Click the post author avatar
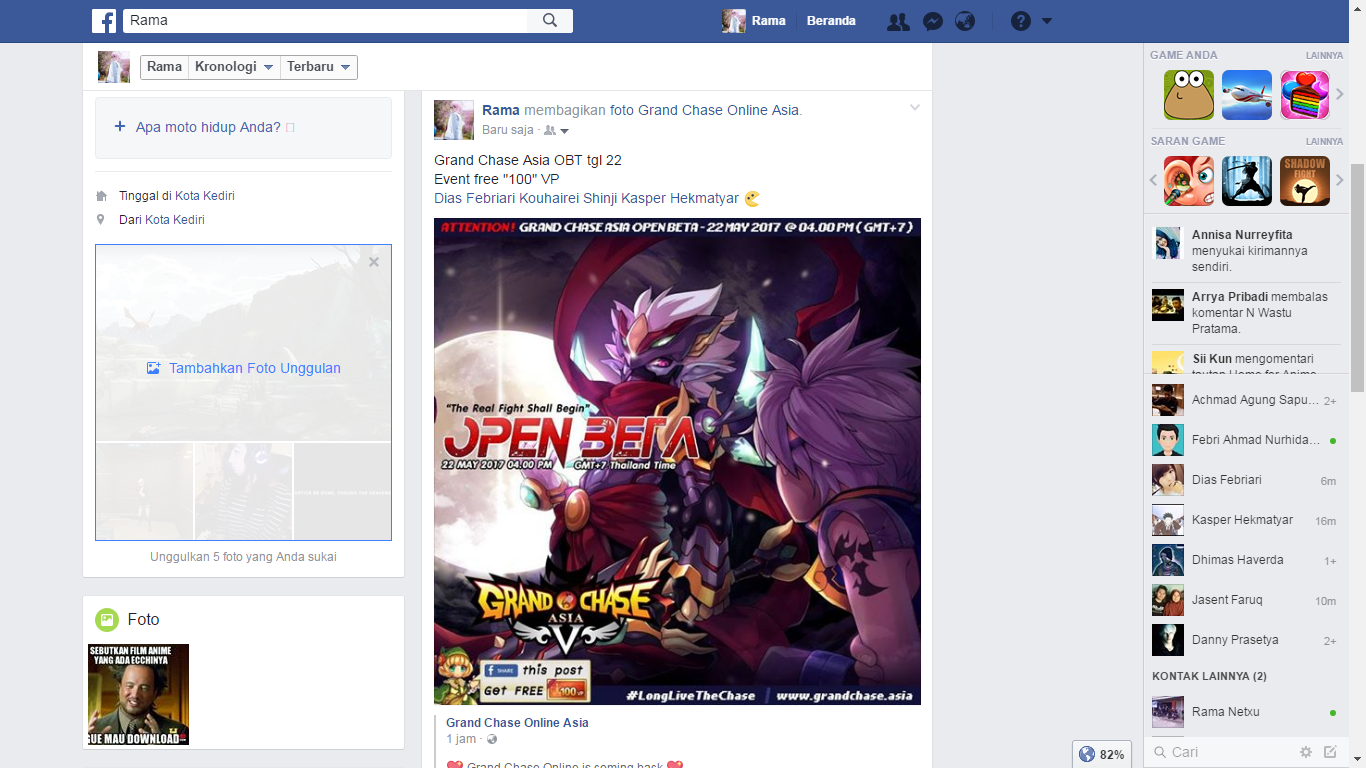The image size is (1366, 768). point(454,119)
